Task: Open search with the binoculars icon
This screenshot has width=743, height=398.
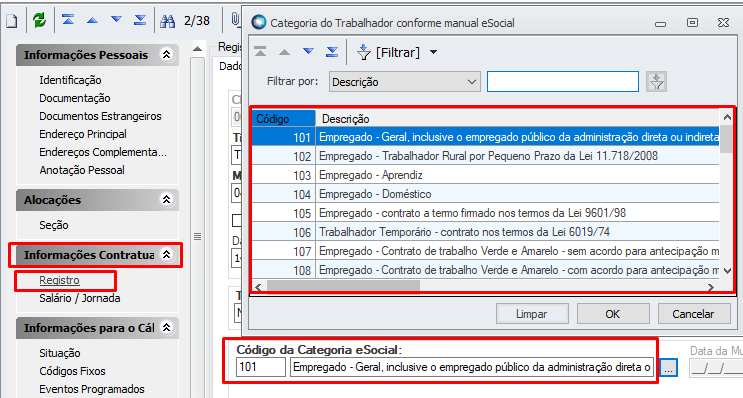Action: click(x=167, y=21)
